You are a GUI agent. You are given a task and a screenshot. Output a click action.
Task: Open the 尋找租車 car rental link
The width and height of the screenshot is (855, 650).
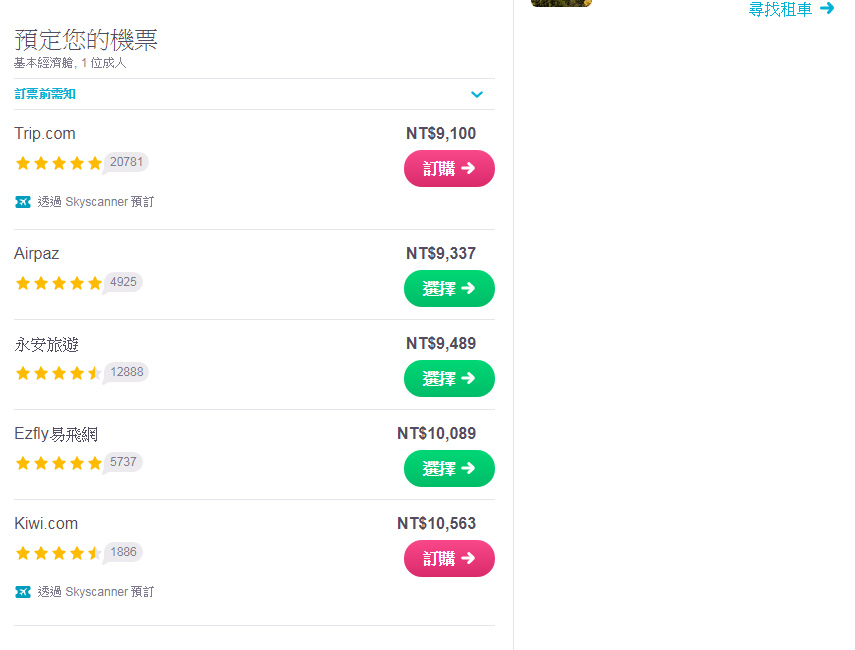780,9
